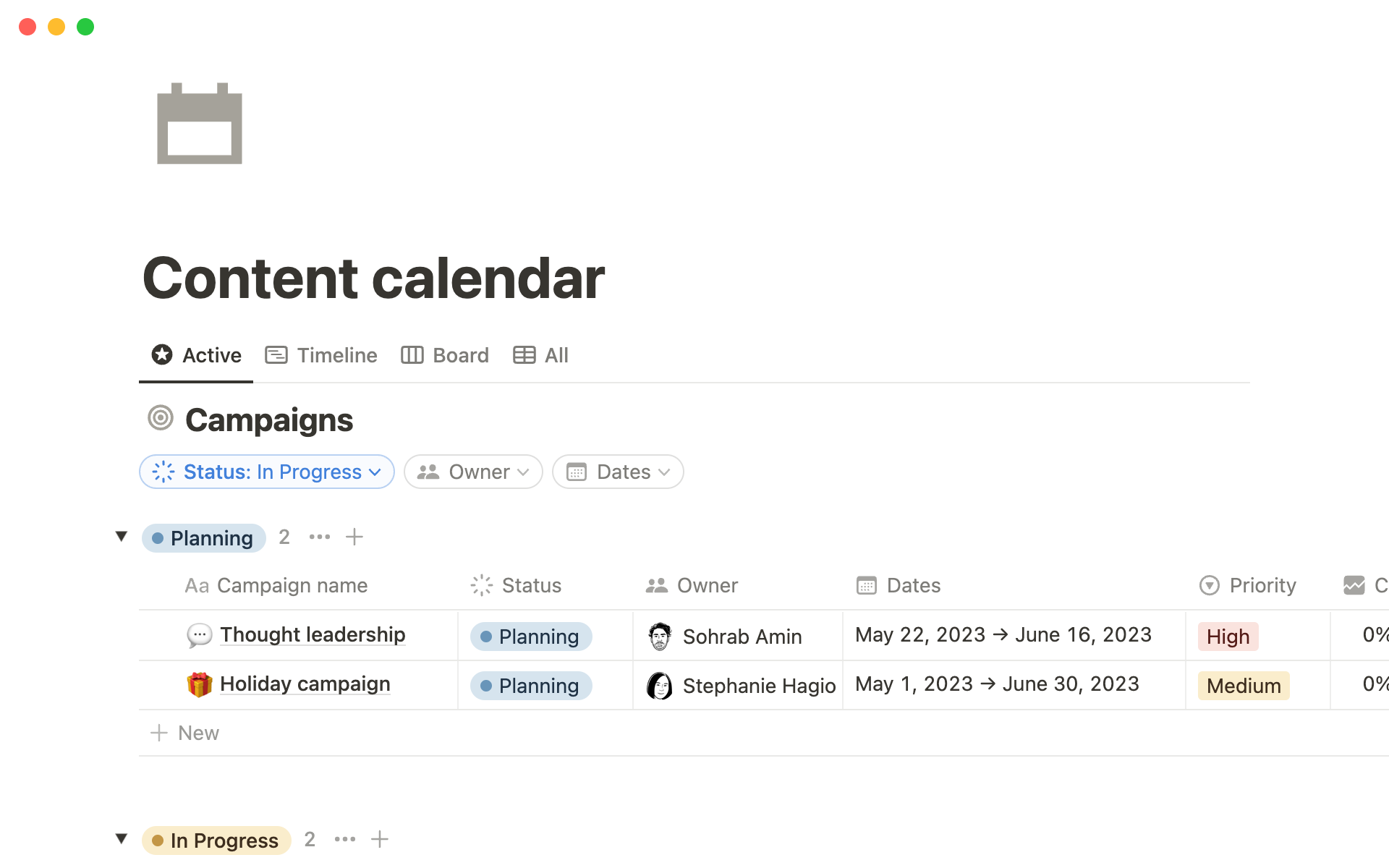Click Sohrab Amin's avatar

click(x=660, y=636)
